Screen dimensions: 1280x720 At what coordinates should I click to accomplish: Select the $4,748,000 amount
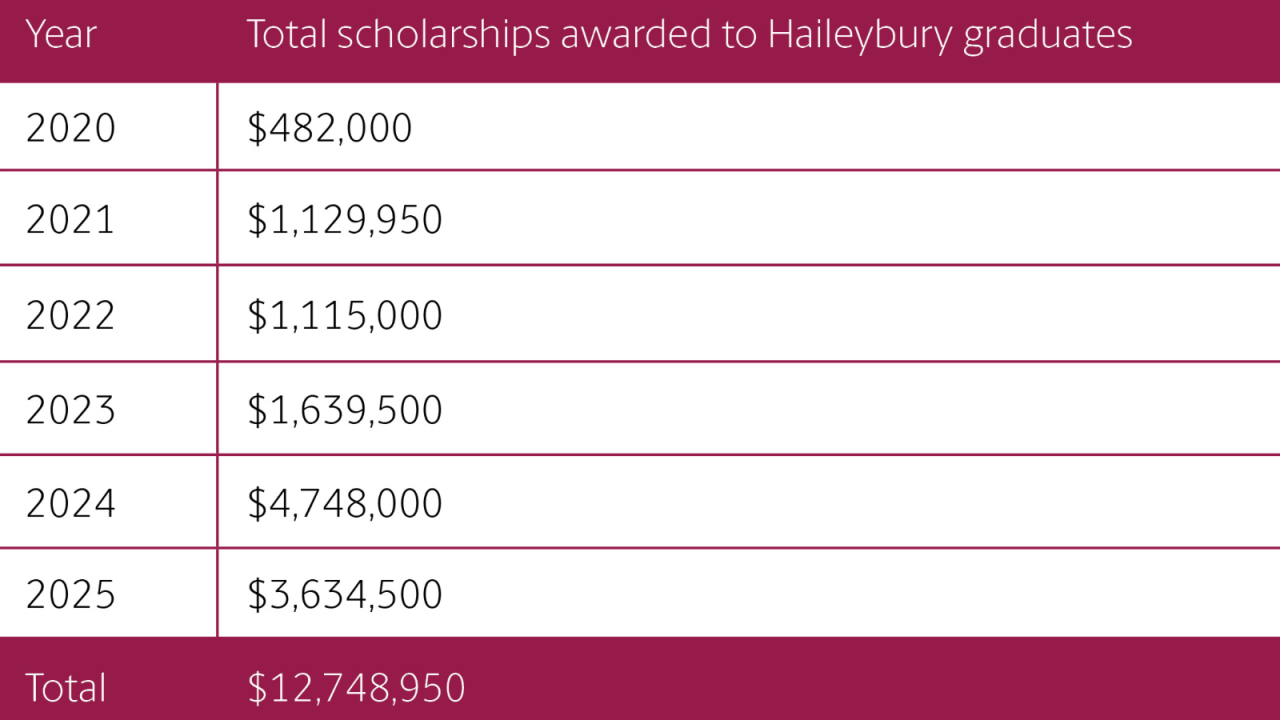point(344,503)
